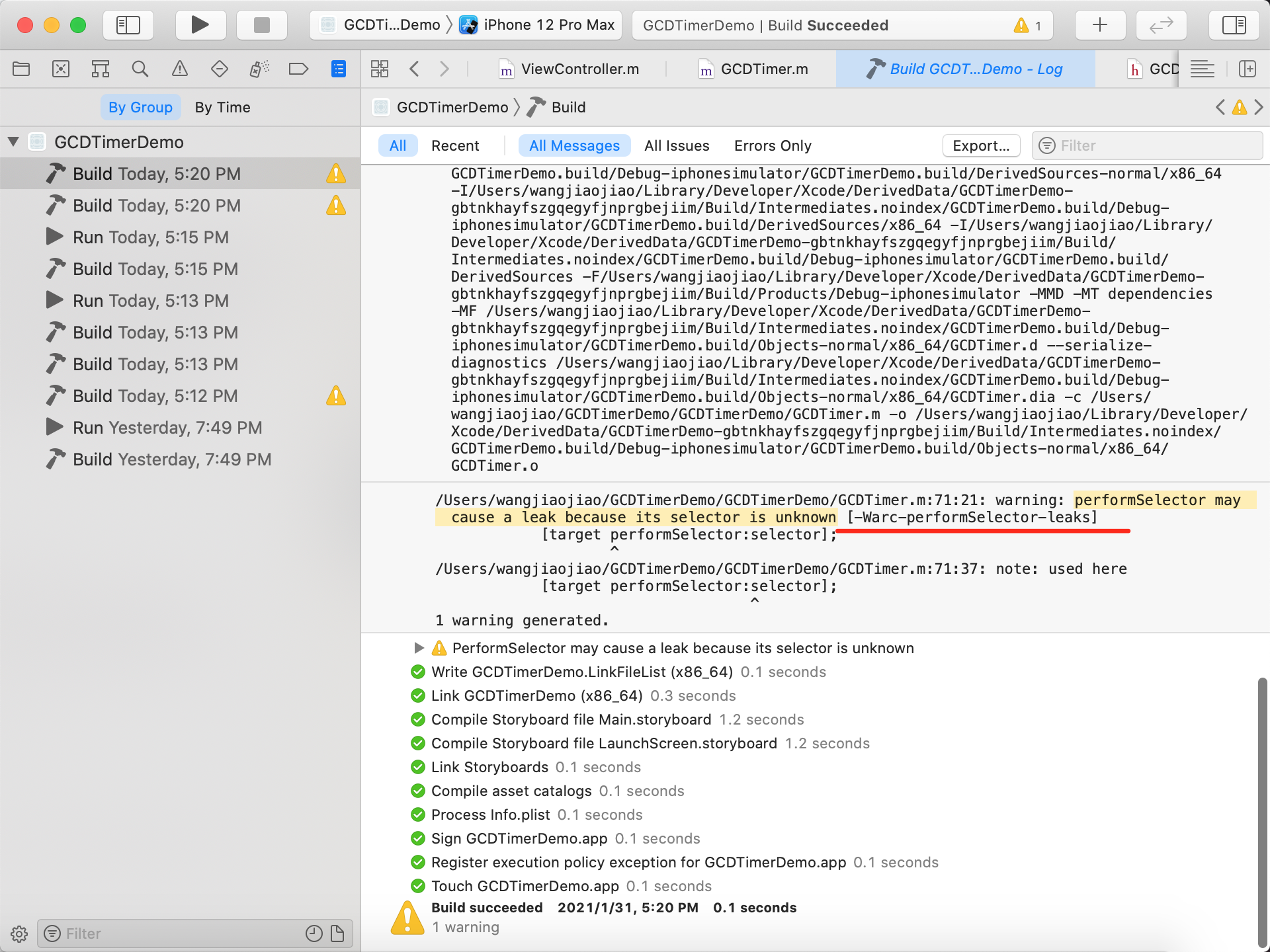
Task: Open the Issue navigator warning icon
Action: (x=180, y=69)
